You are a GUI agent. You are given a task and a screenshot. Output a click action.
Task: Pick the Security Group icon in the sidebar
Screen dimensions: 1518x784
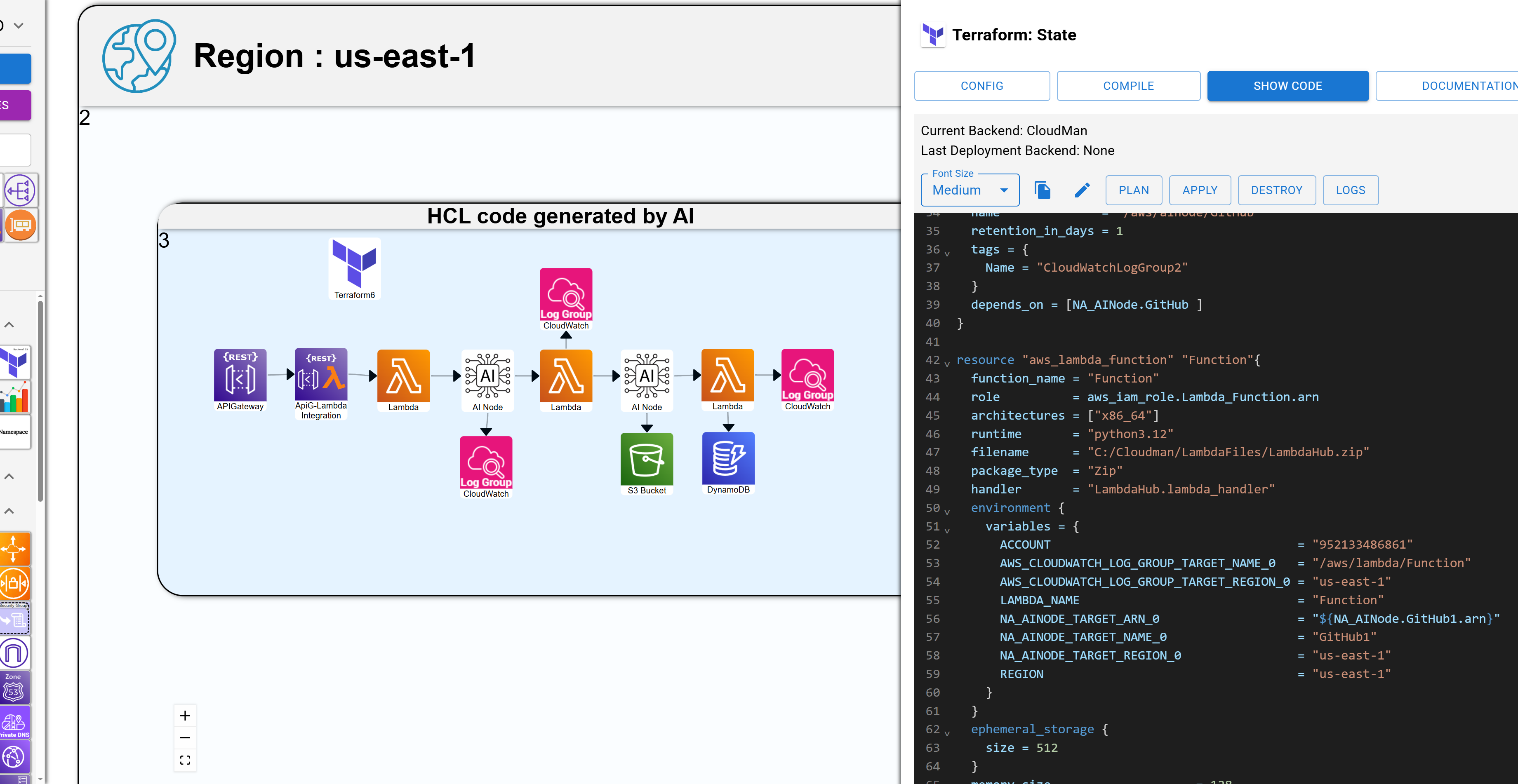point(14,618)
